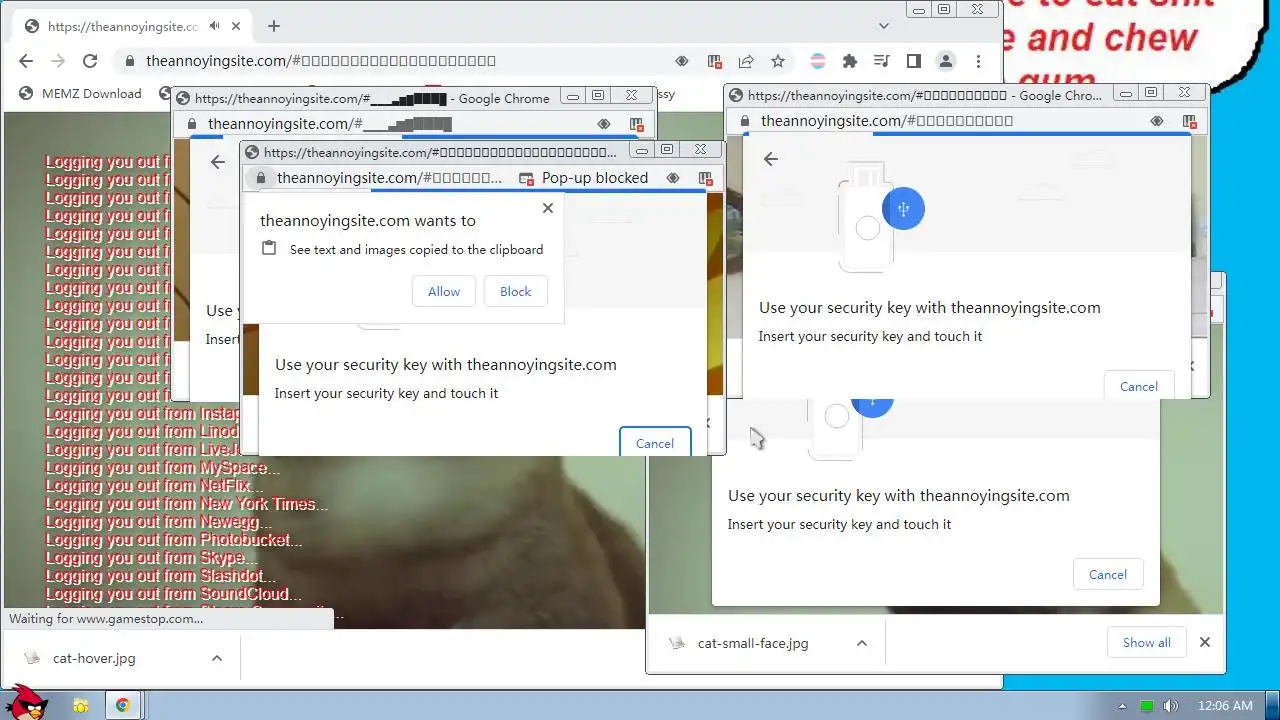The width and height of the screenshot is (1280, 720).
Task: Maximize the blocky-title popup window
Action: coord(598,96)
